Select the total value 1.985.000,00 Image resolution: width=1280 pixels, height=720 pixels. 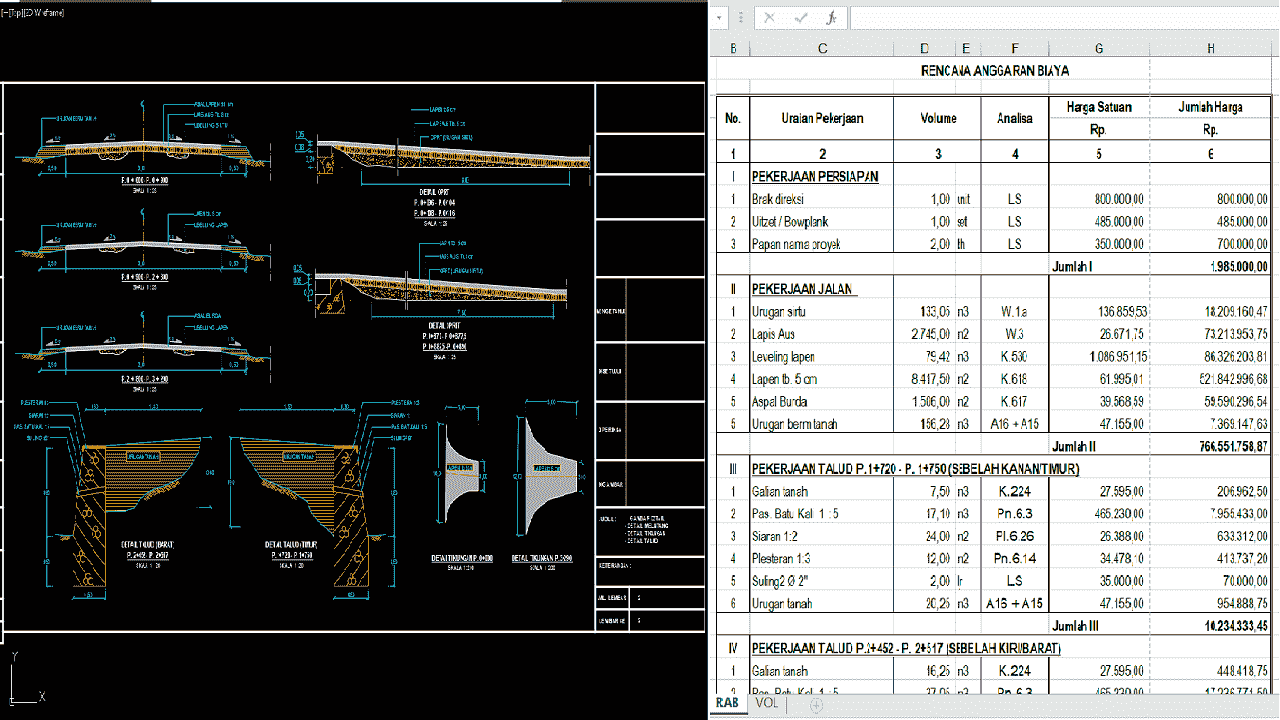click(1211, 267)
